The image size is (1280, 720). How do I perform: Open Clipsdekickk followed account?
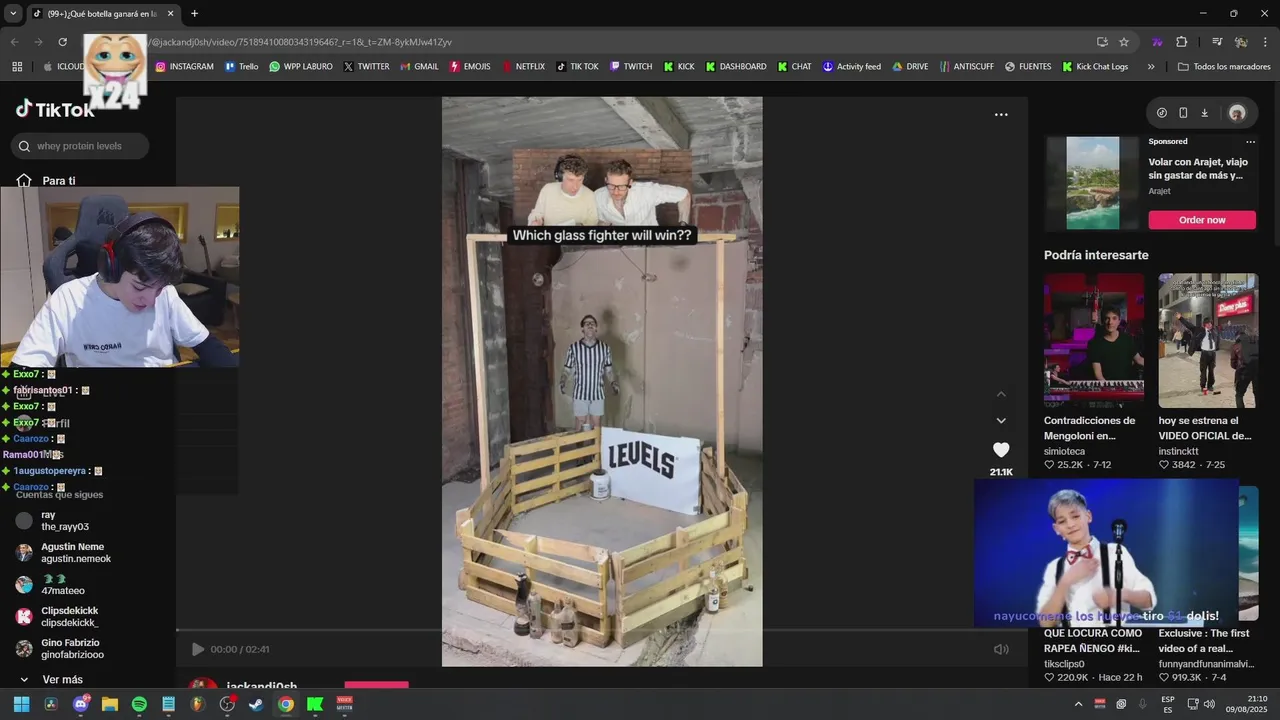pos(57,617)
